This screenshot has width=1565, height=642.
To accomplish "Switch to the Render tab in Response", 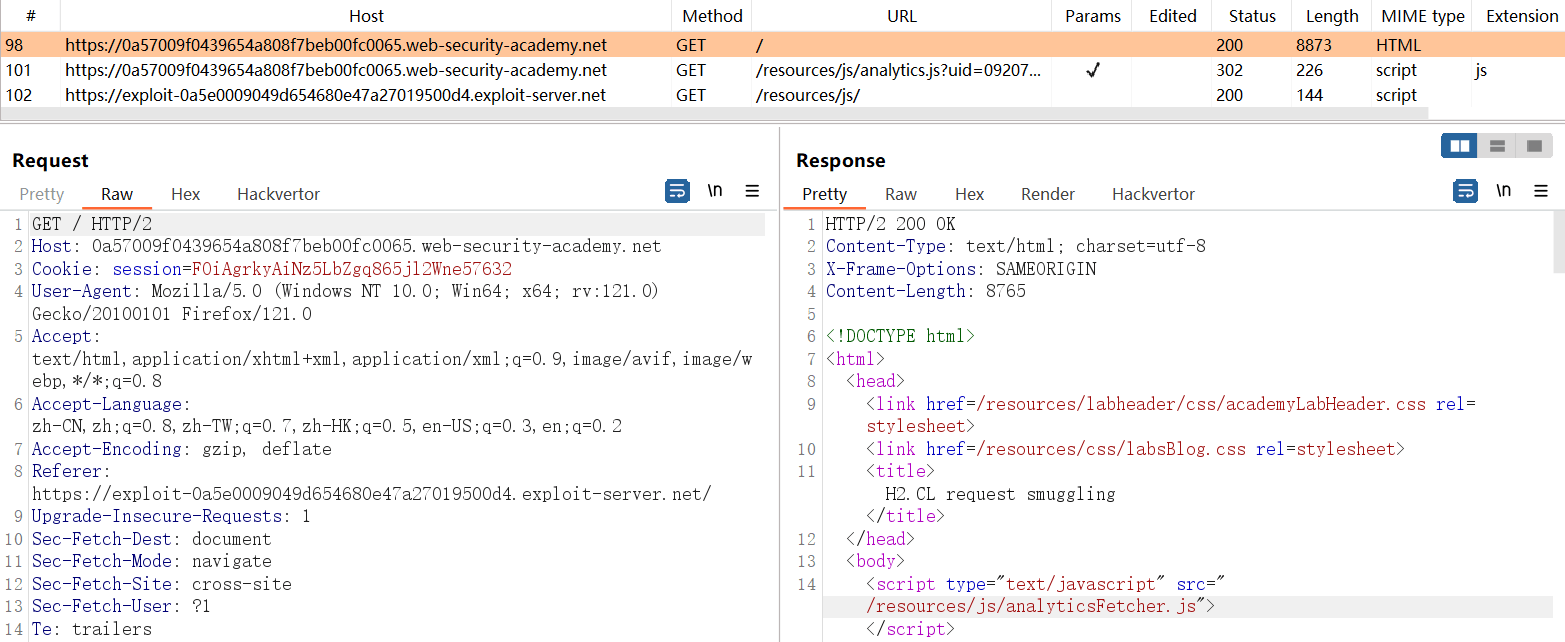I will coord(1048,194).
